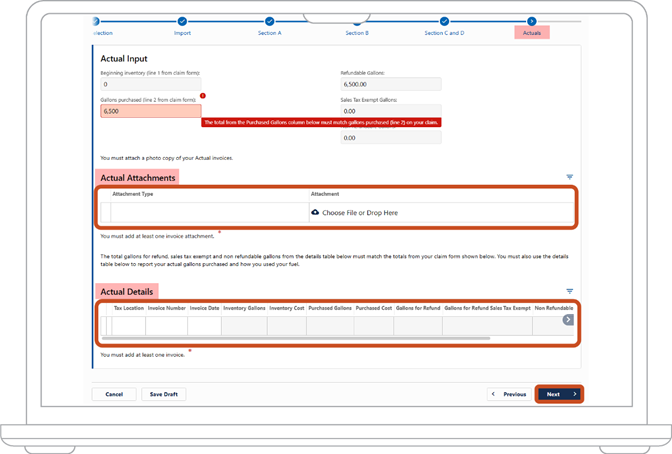Click the Purchased Cost column header
This screenshot has width=672, height=454.
(x=374, y=308)
